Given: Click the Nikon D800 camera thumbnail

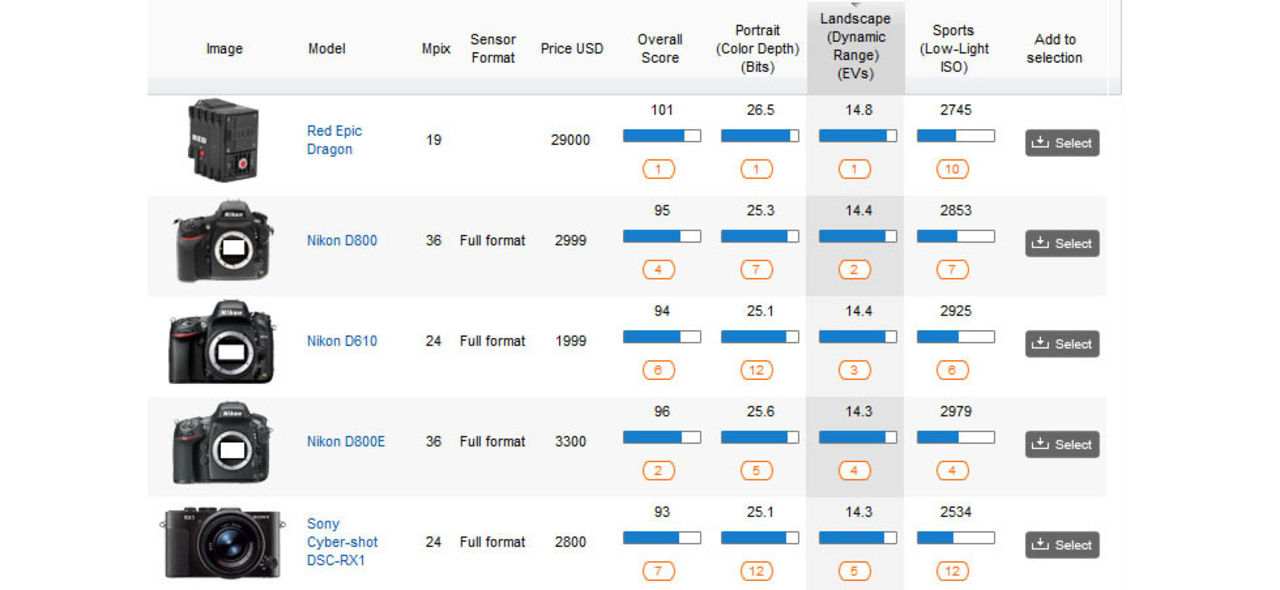Looking at the screenshot, I should point(223,241).
